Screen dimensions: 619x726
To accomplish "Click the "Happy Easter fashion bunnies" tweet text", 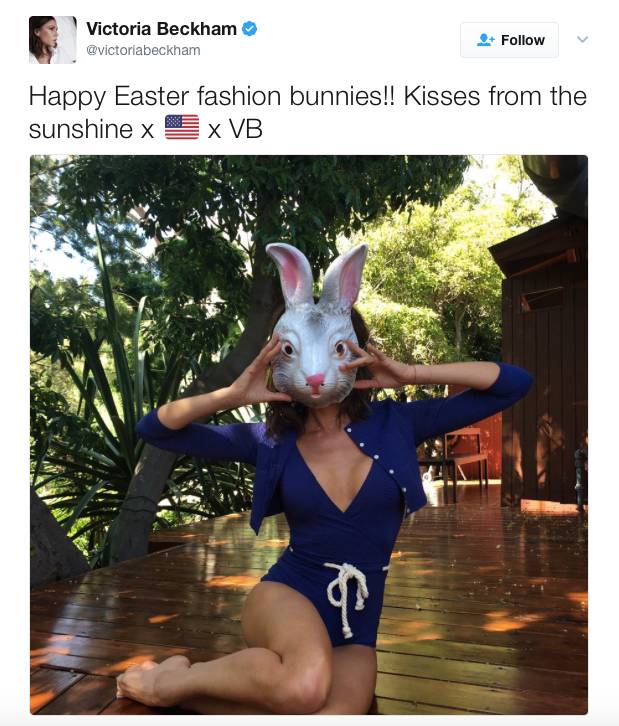I will click(212, 96).
